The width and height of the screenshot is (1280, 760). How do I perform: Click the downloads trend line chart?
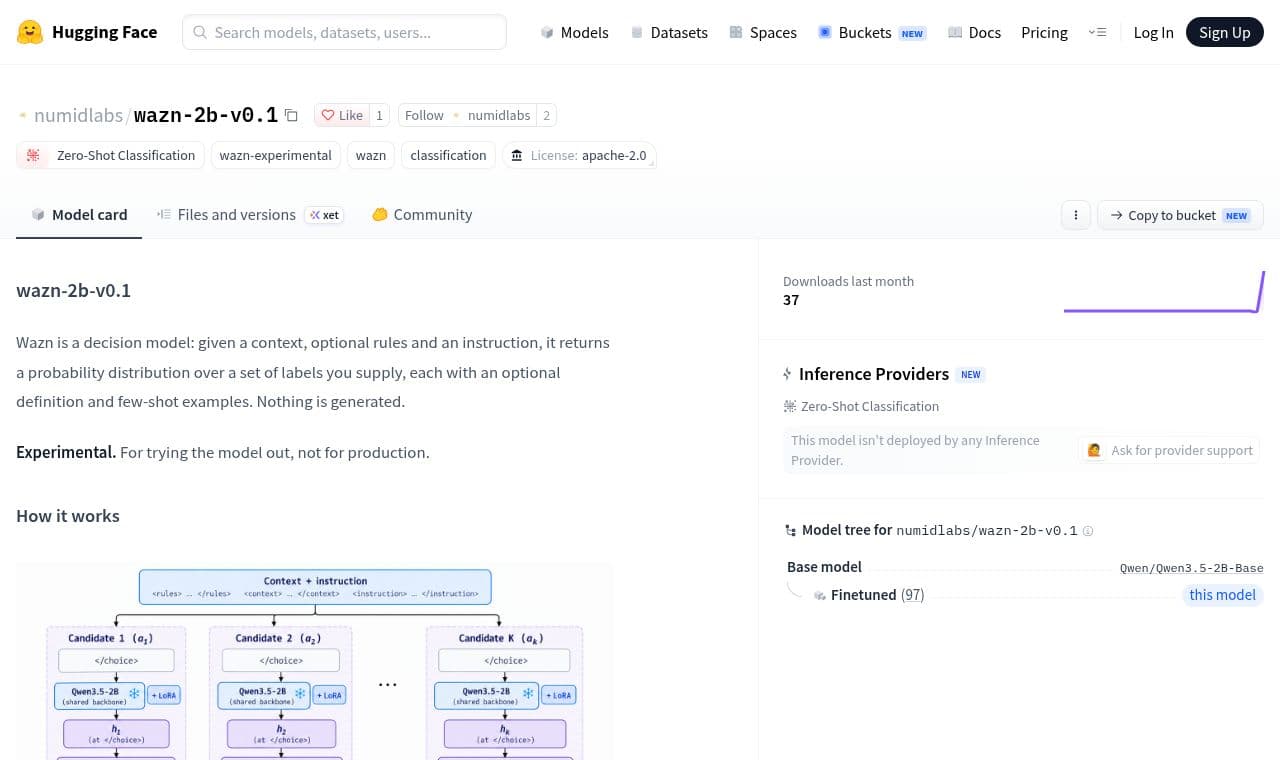(1164, 291)
